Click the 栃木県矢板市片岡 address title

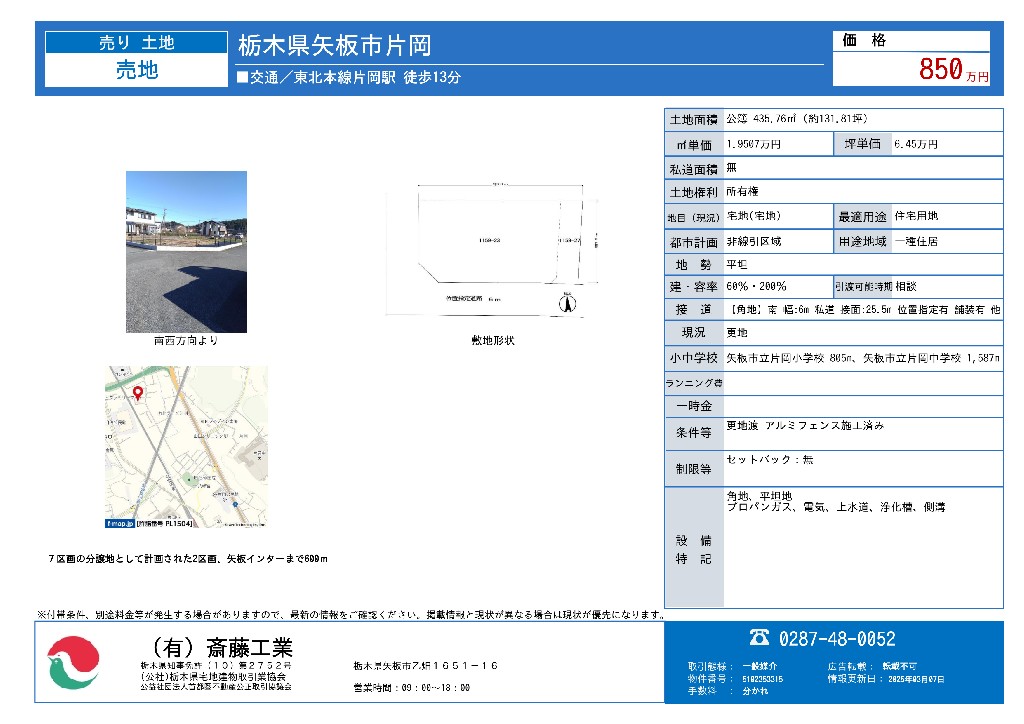334,46
